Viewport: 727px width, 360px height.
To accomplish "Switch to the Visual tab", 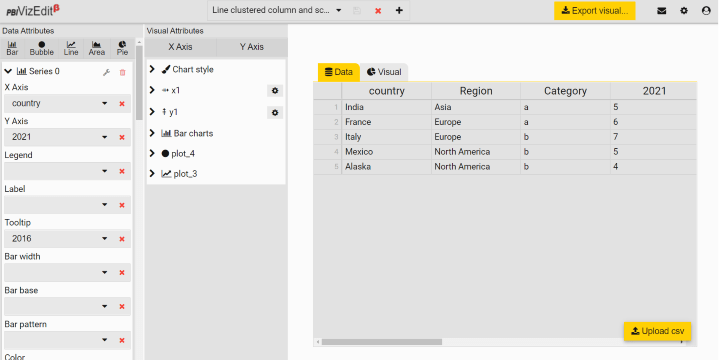I will tap(384, 72).
